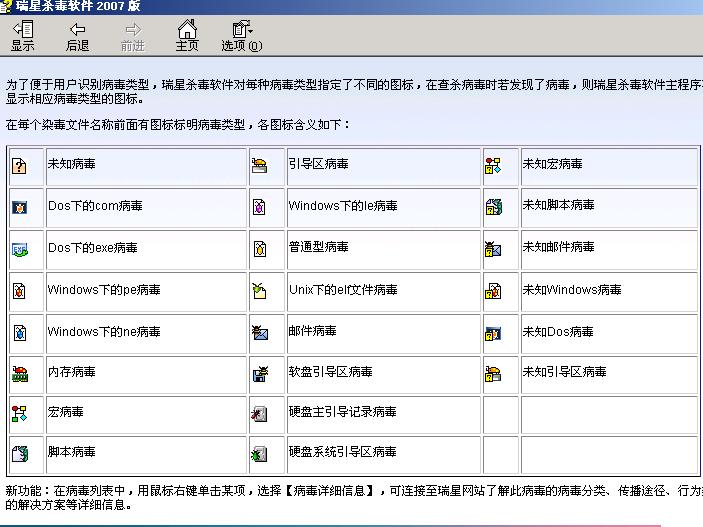The height and width of the screenshot is (527, 703).
Task: Open the 选项(O) options menu
Action: pyautogui.click(x=242, y=36)
